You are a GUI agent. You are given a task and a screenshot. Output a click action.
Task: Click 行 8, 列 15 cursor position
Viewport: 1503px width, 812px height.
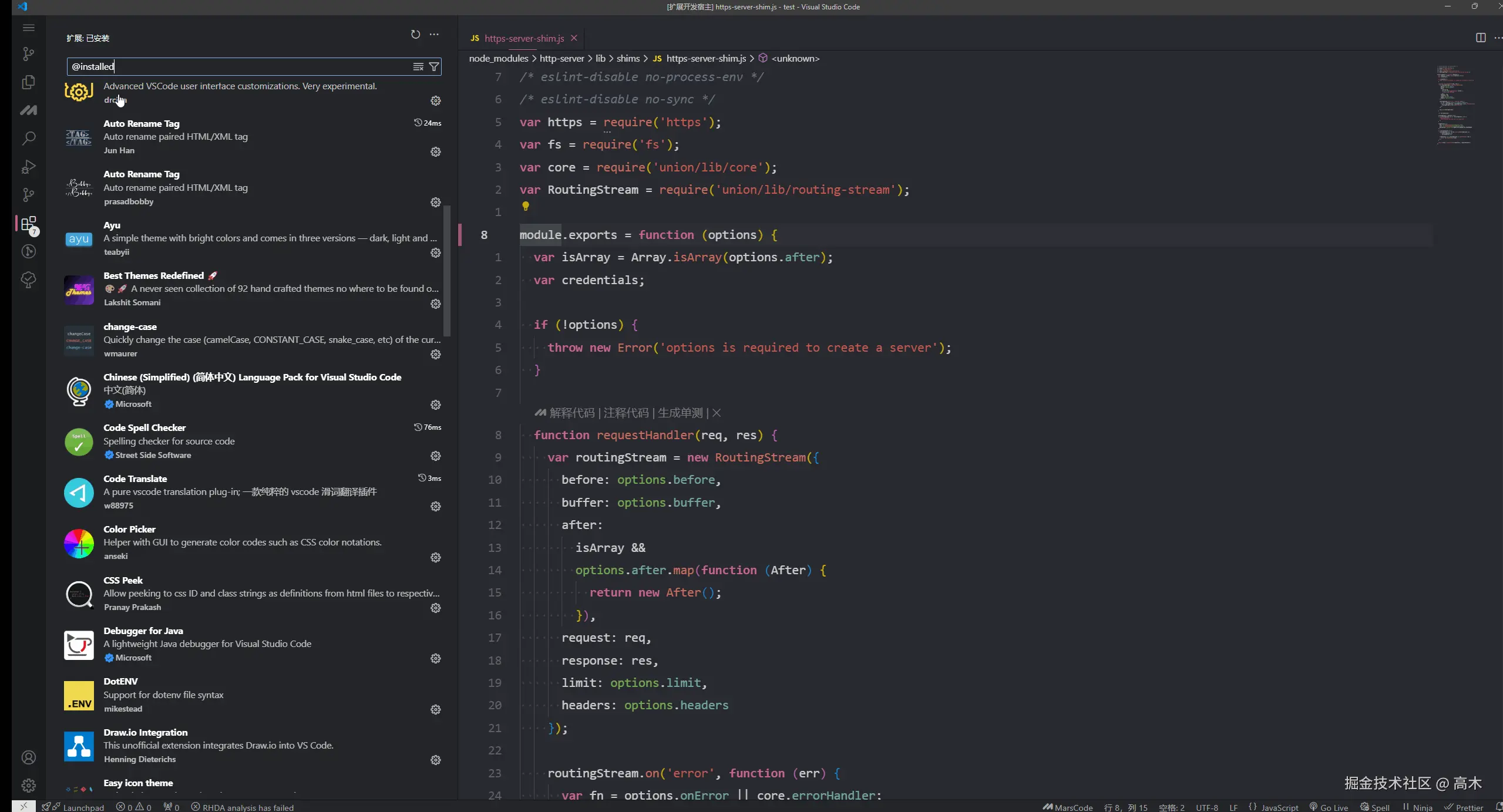pos(1125,807)
